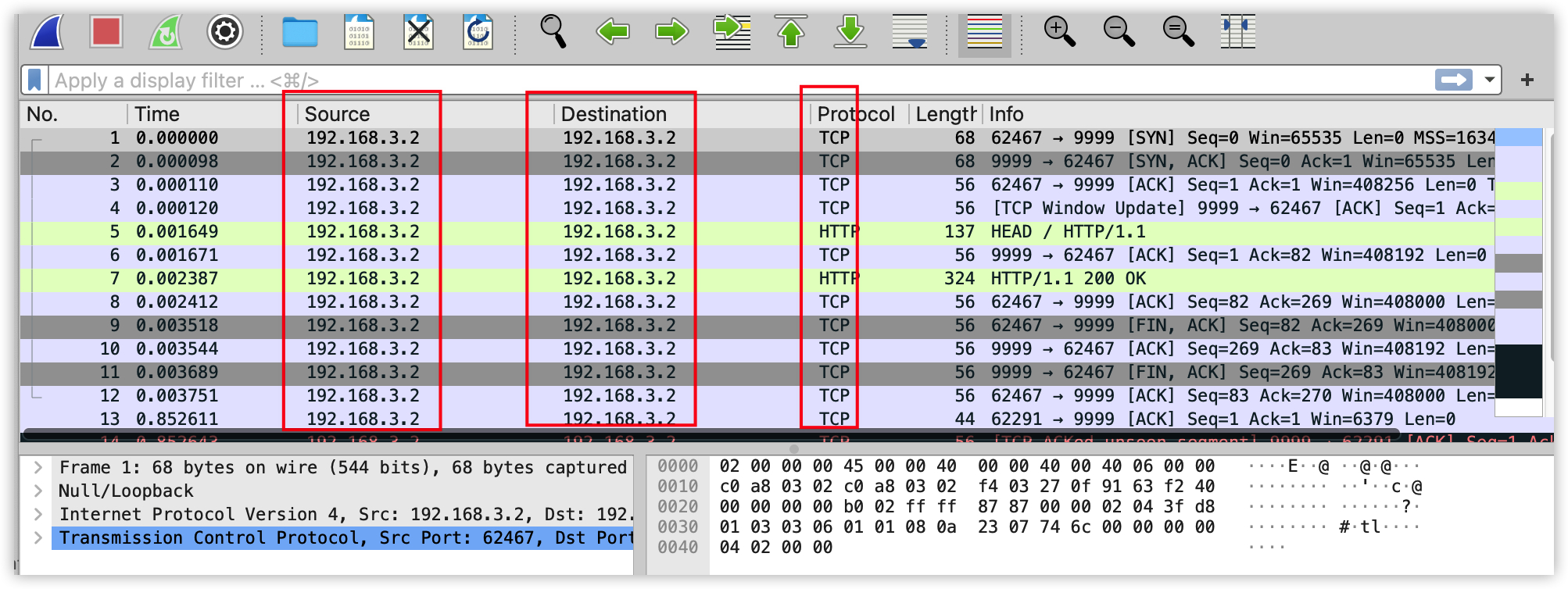Expand the Internet Protocol Version 4 details
This screenshot has height=589, width=1568.
tap(38, 515)
